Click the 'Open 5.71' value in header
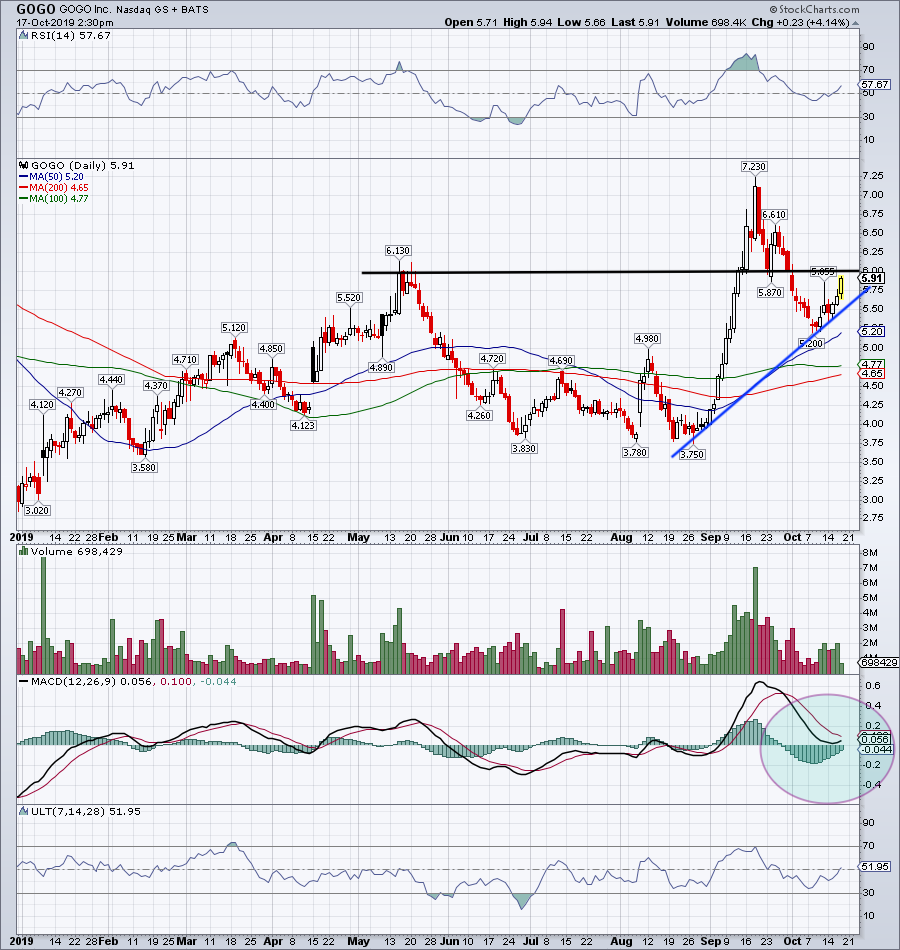The height and width of the screenshot is (950, 900). pos(470,22)
